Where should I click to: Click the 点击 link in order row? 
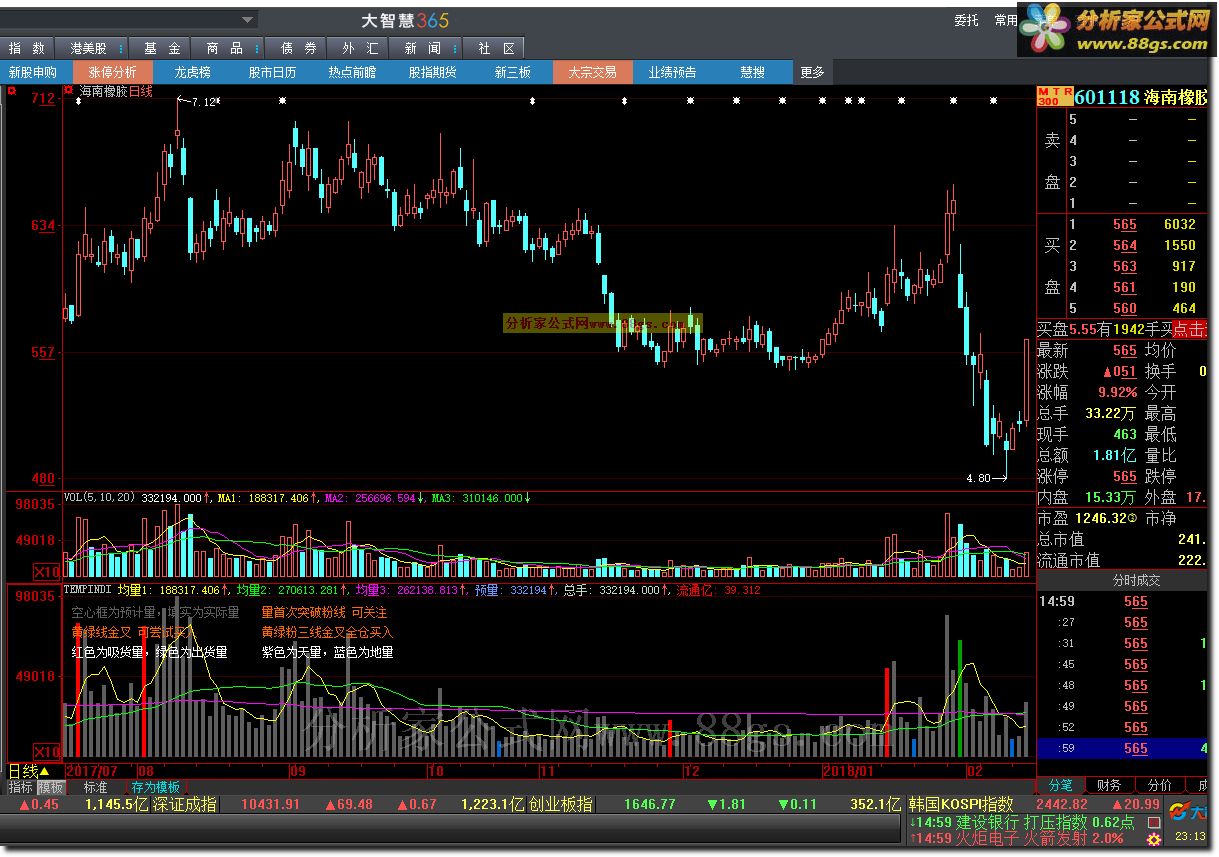tap(1190, 329)
